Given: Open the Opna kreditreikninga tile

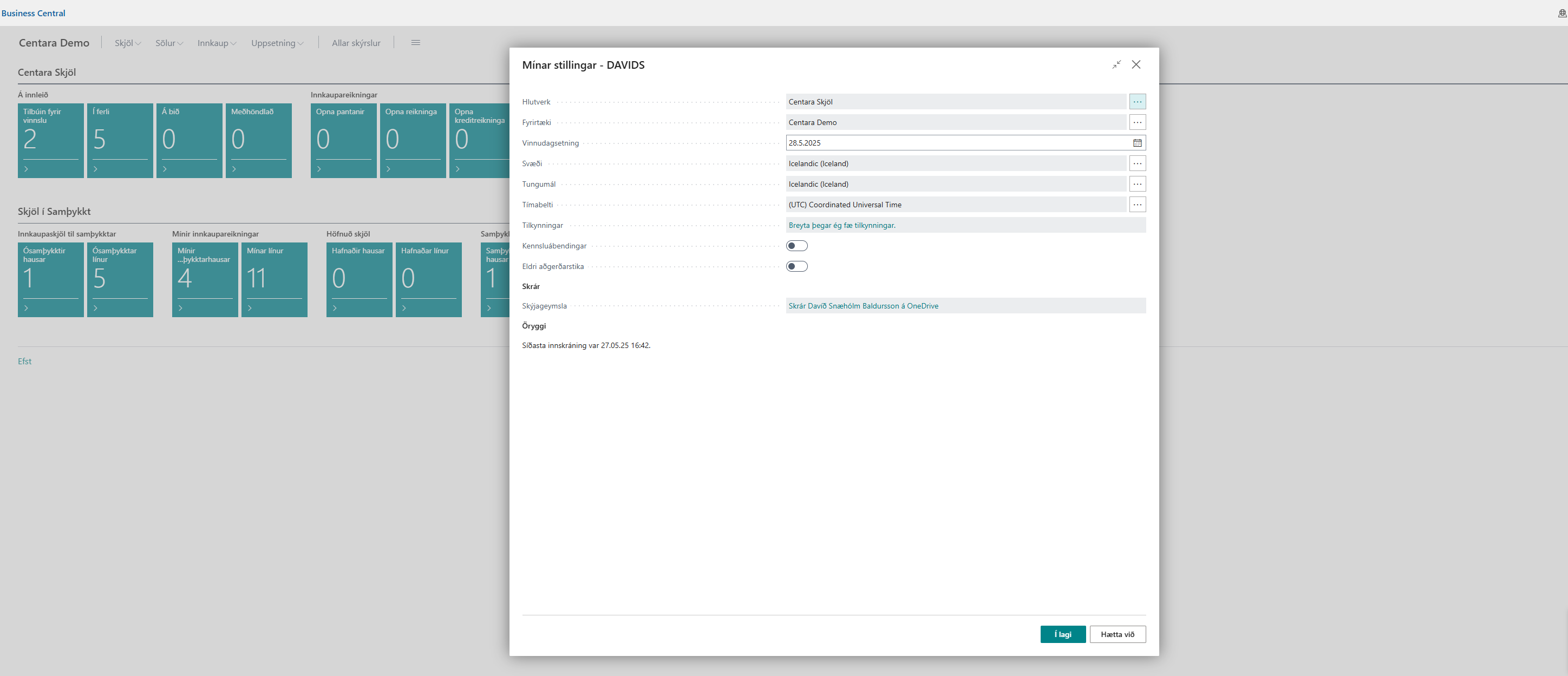Looking at the screenshot, I should 480,141.
